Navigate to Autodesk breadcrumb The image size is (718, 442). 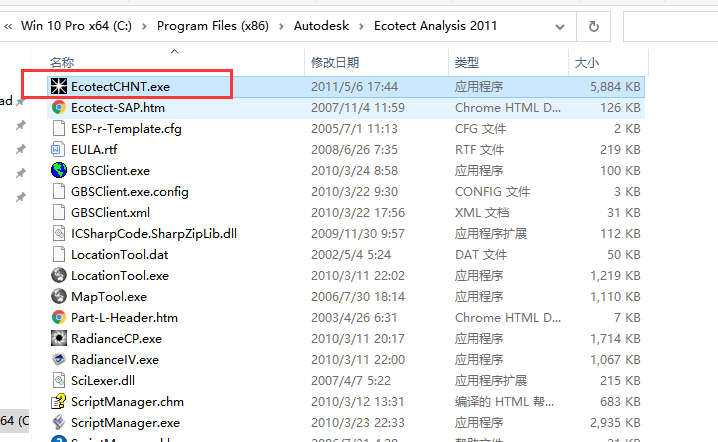(x=321, y=26)
